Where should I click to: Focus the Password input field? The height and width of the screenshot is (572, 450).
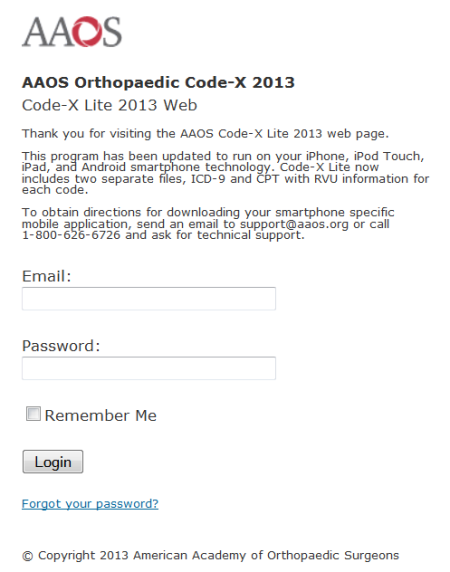pos(149,368)
